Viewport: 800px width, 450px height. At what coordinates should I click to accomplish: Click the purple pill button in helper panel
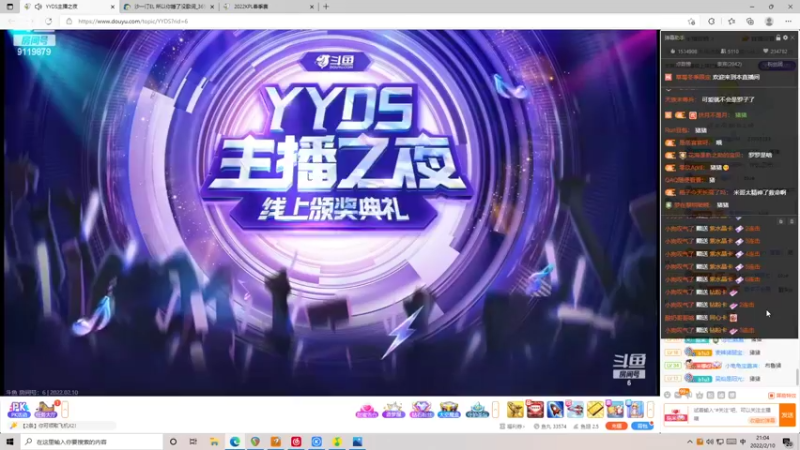pos(775,65)
